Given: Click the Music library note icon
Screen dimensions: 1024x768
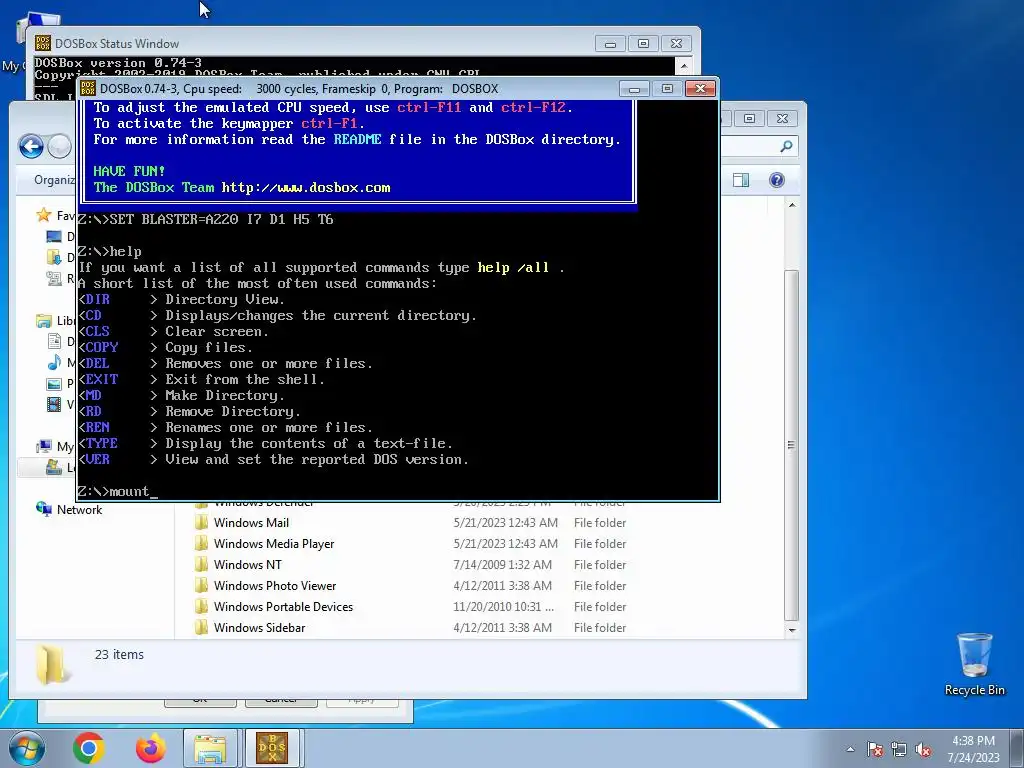Looking at the screenshot, I should tap(54, 362).
